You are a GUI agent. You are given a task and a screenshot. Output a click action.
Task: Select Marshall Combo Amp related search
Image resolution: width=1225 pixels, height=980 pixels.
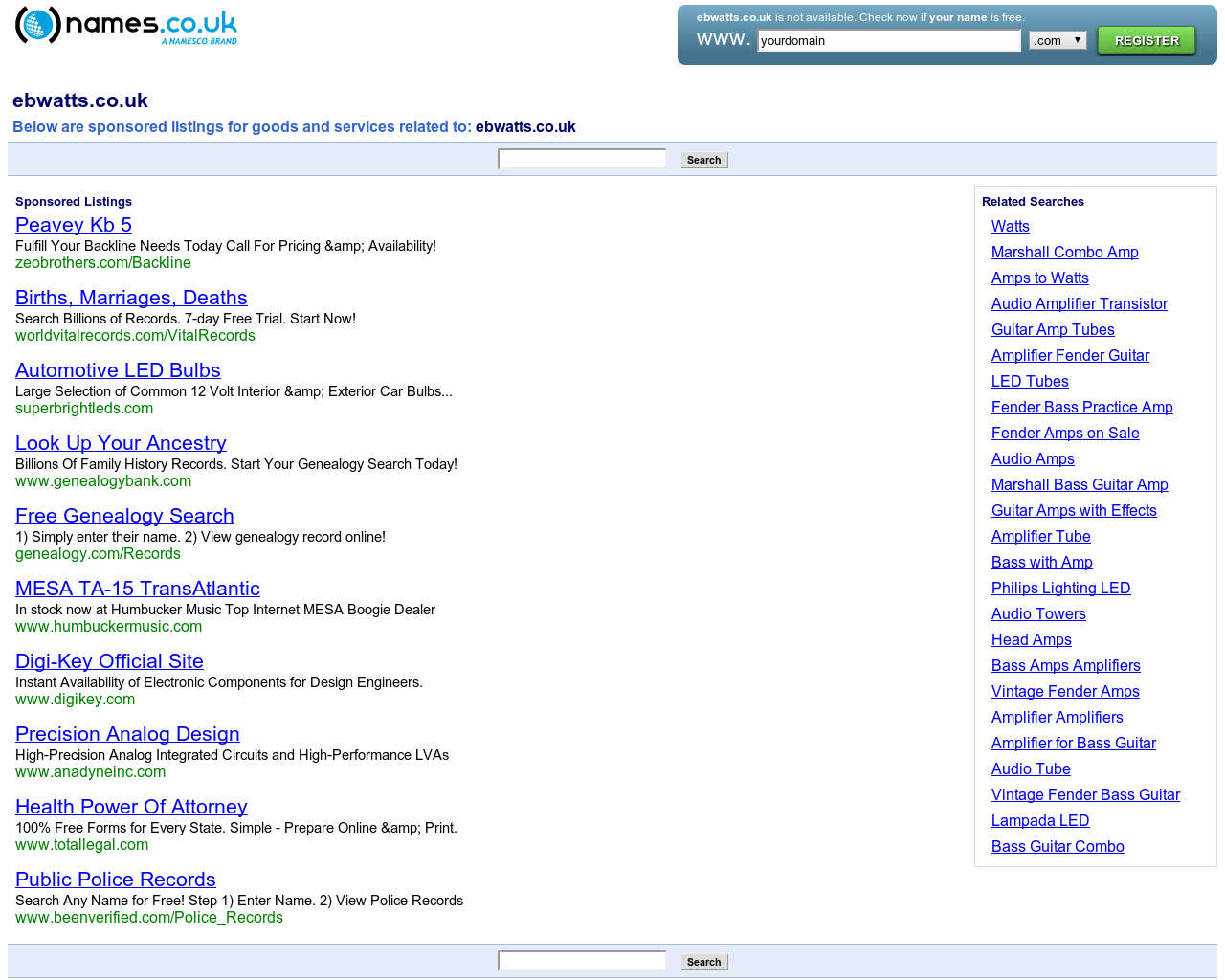coord(1065,253)
